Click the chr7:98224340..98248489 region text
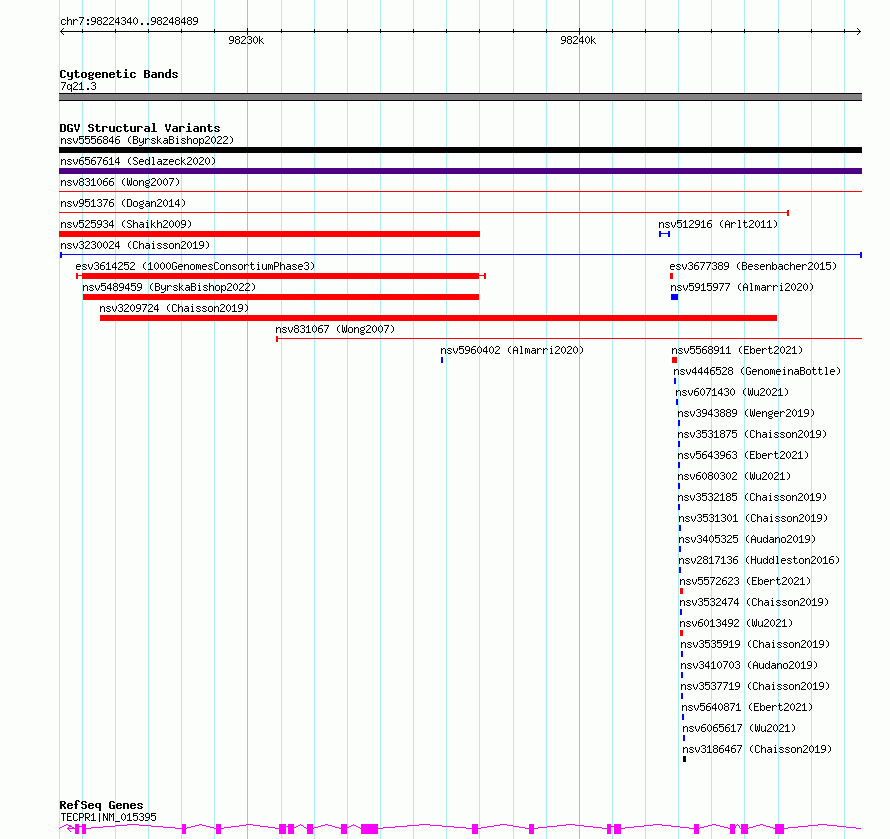The height and width of the screenshot is (839, 890). [x=129, y=22]
